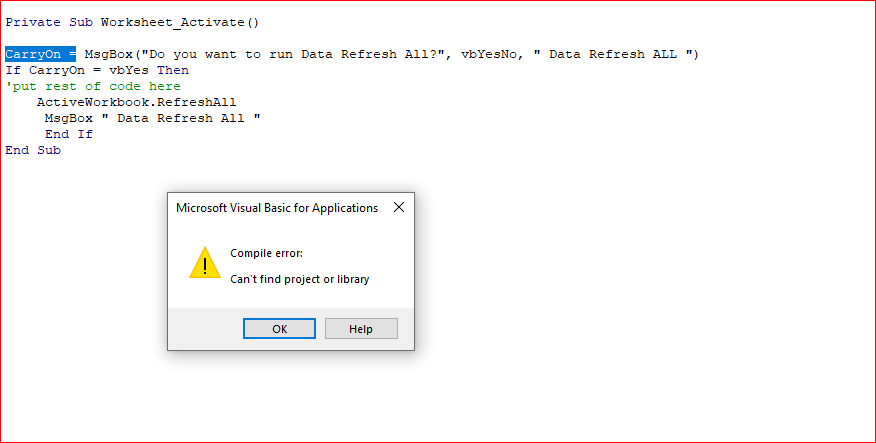Click the ActiveWorkbook.RefreshAll statement
The width and height of the screenshot is (876, 443).
click(x=136, y=102)
